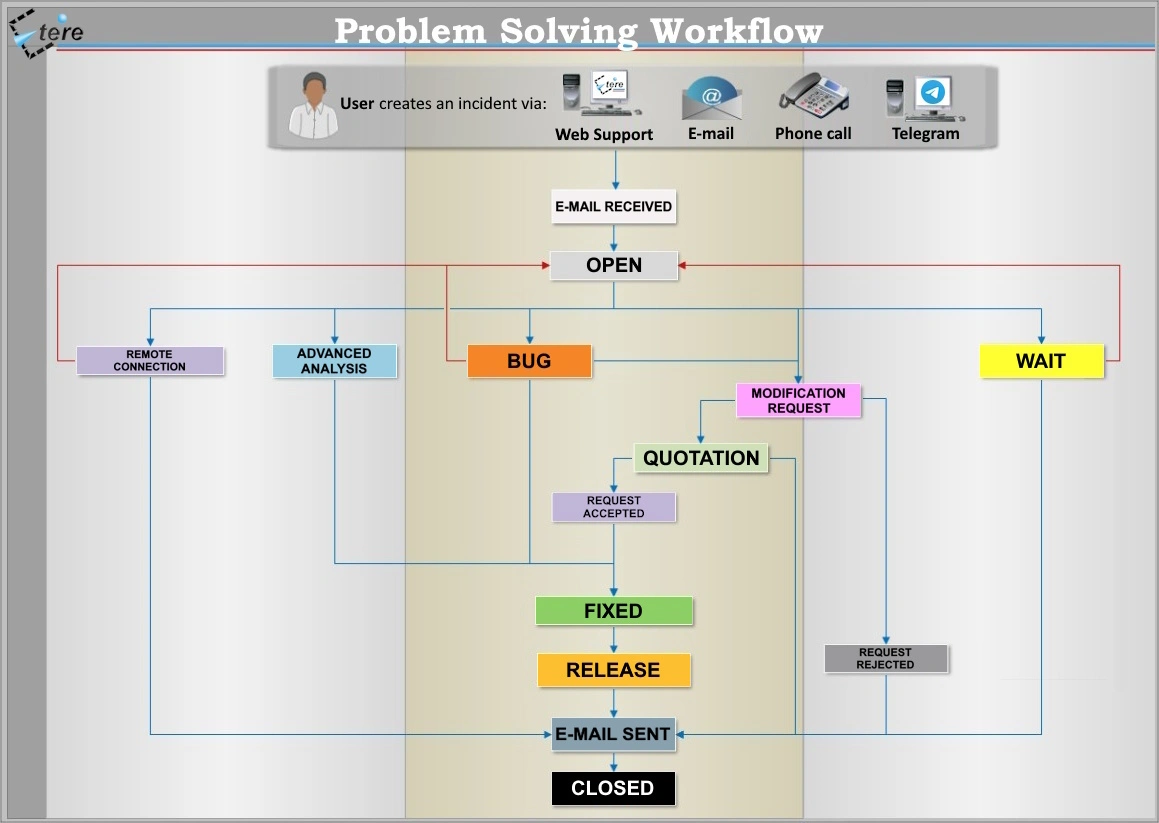Select the gray REQUEST REJECTED box
The width and height of the screenshot is (1159, 823).
[x=885, y=659]
